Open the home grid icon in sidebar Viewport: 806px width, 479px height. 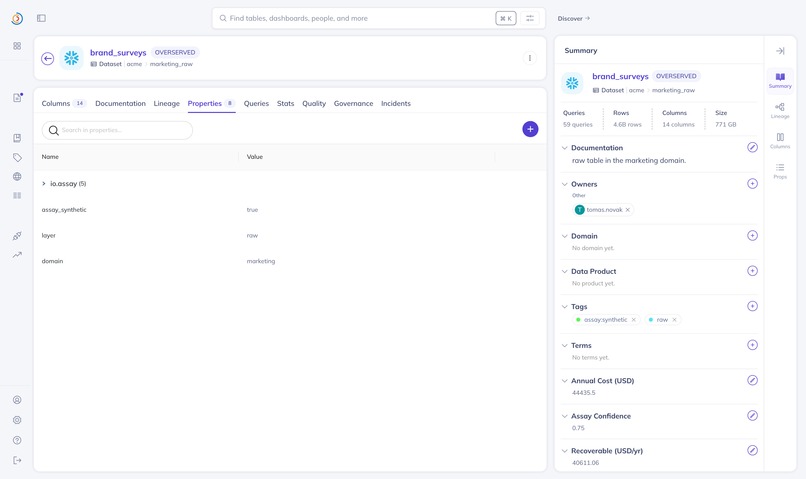[17, 46]
